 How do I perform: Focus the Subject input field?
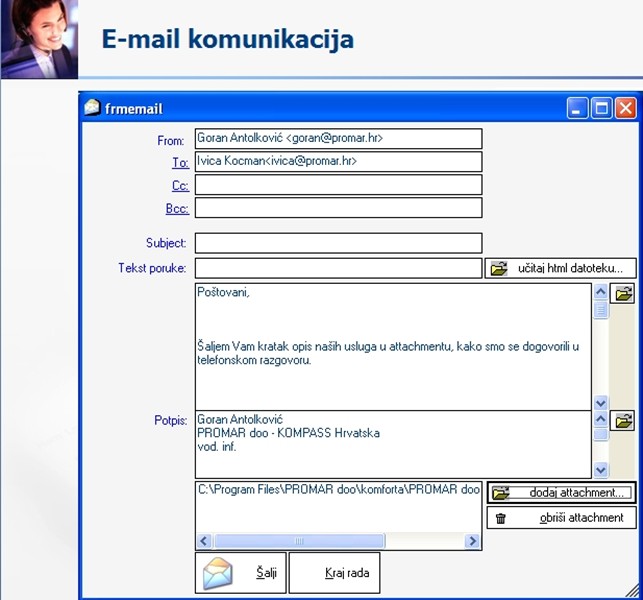tap(338, 243)
